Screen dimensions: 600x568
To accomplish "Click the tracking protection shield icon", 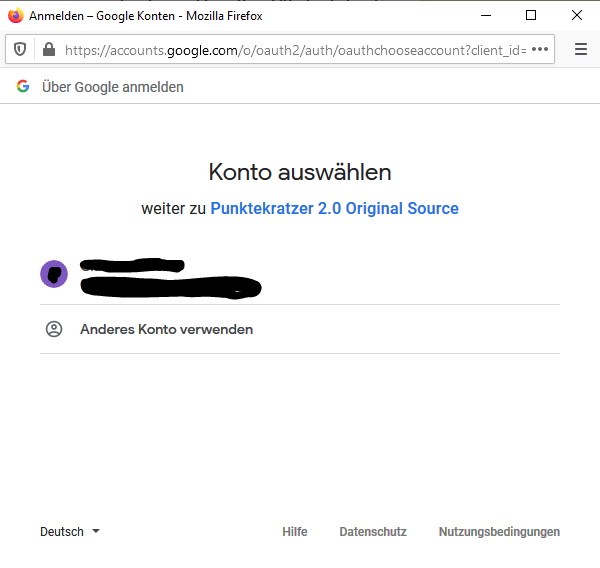I will pyautogui.click(x=20, y=49).
